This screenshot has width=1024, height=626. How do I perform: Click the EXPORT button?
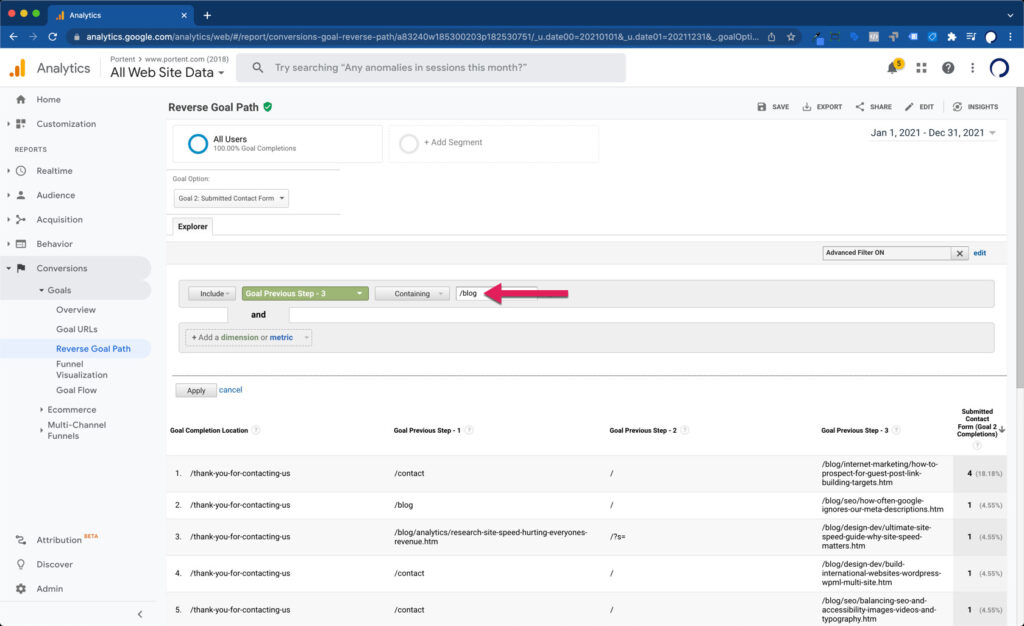pos(822,106)
